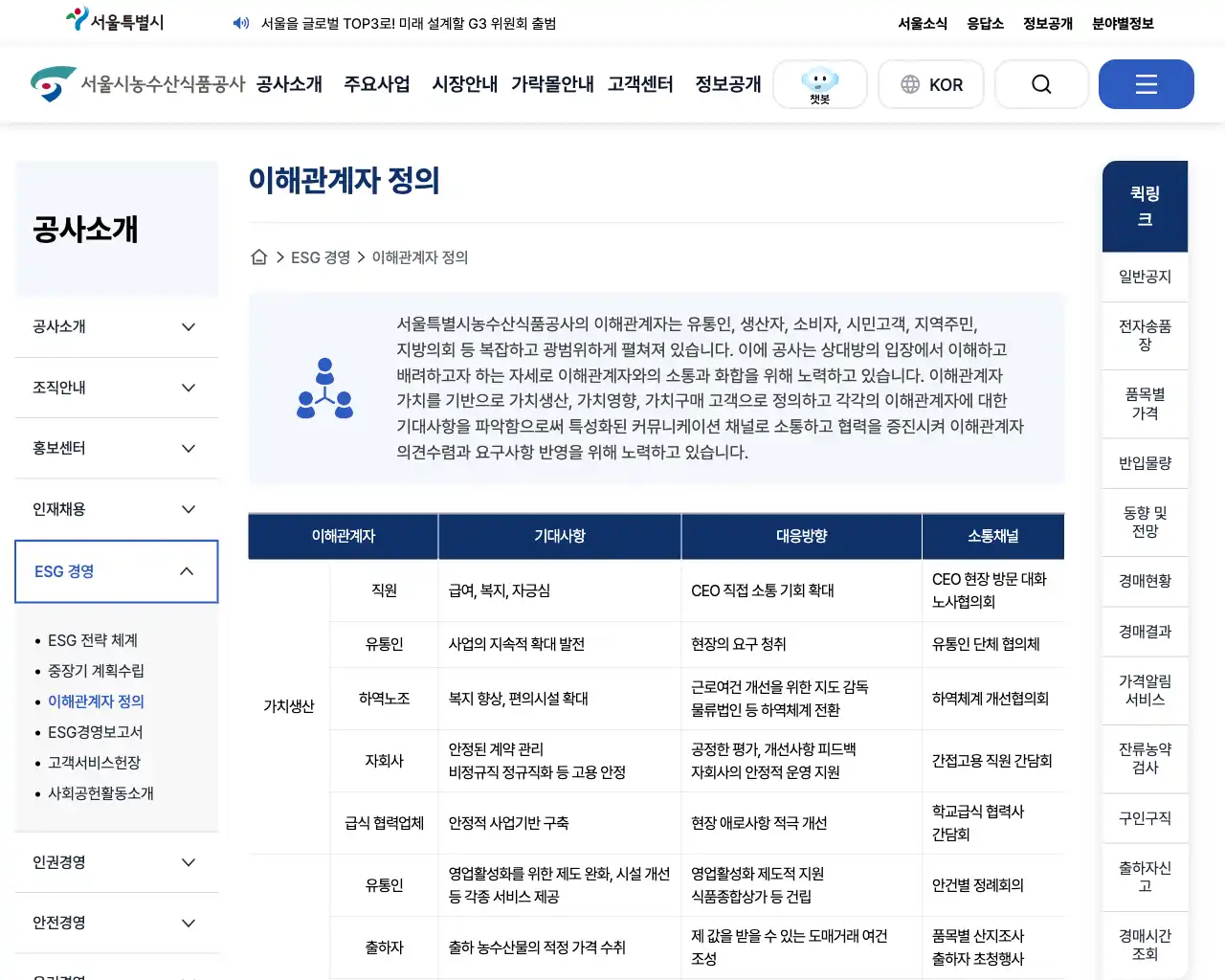Open the 챗봇 chatbot assistant

[820, 84]
